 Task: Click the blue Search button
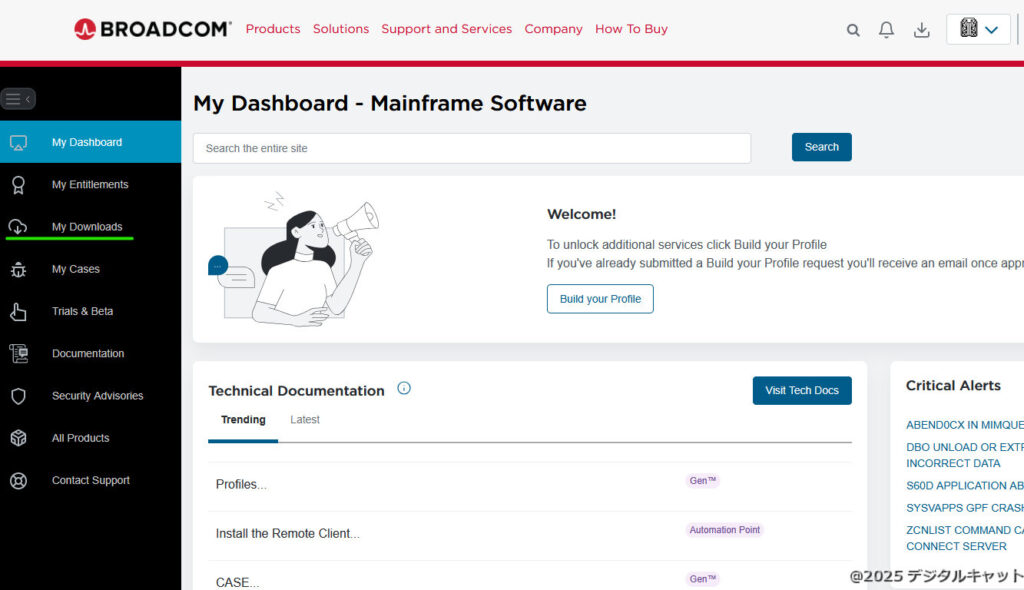[821, 147]
